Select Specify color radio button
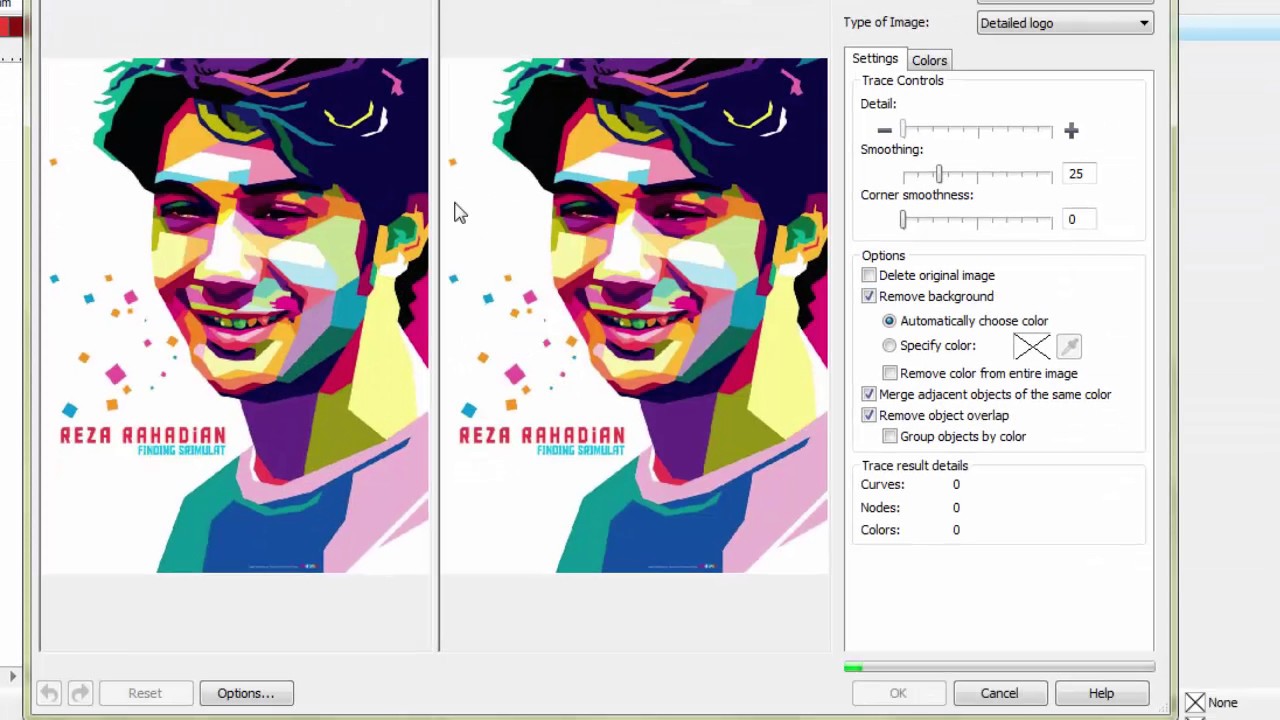This screenshot has width=1280, height=720. point(889,345)
